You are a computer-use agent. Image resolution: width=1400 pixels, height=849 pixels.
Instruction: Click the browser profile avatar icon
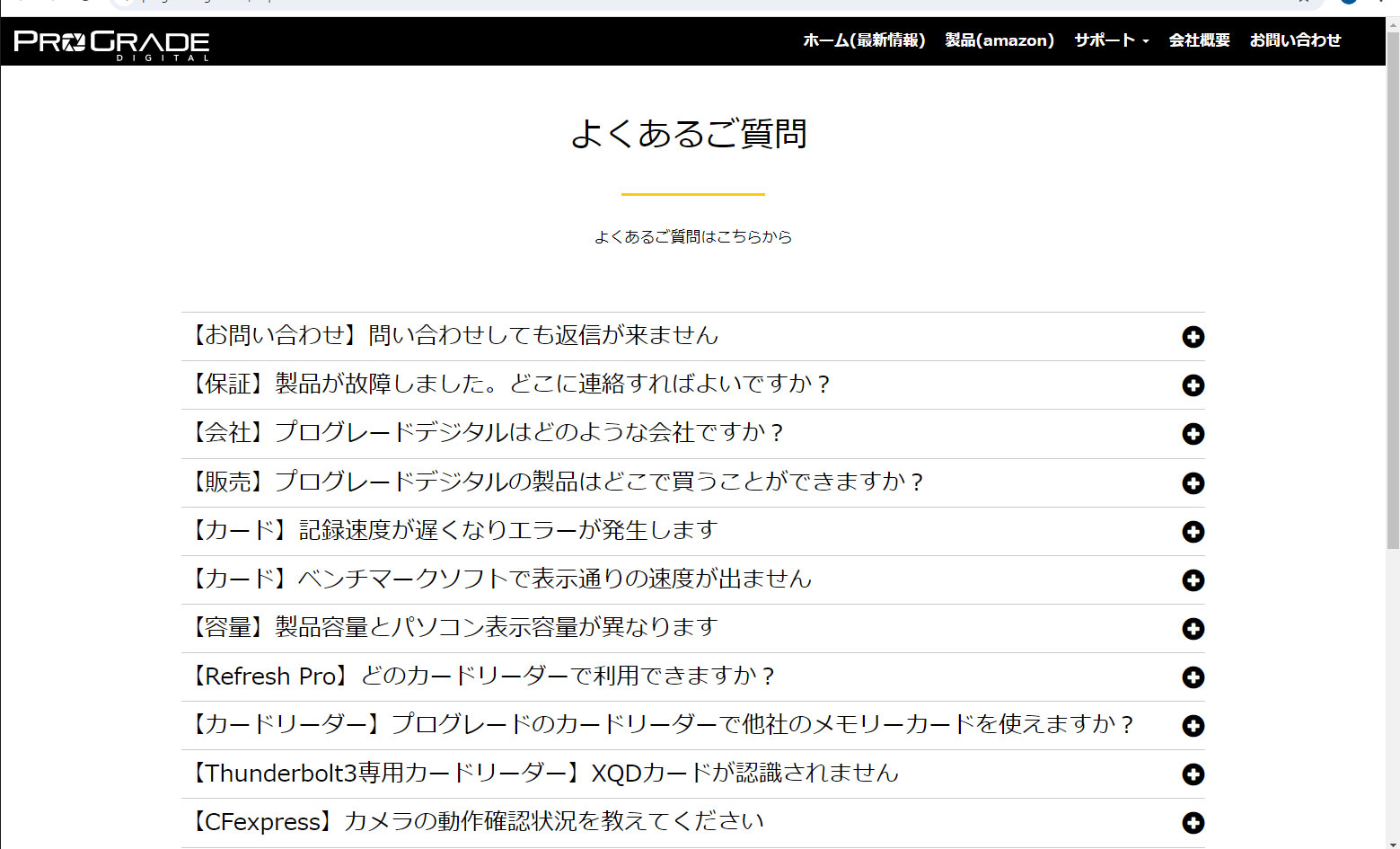coord(1348,4)
